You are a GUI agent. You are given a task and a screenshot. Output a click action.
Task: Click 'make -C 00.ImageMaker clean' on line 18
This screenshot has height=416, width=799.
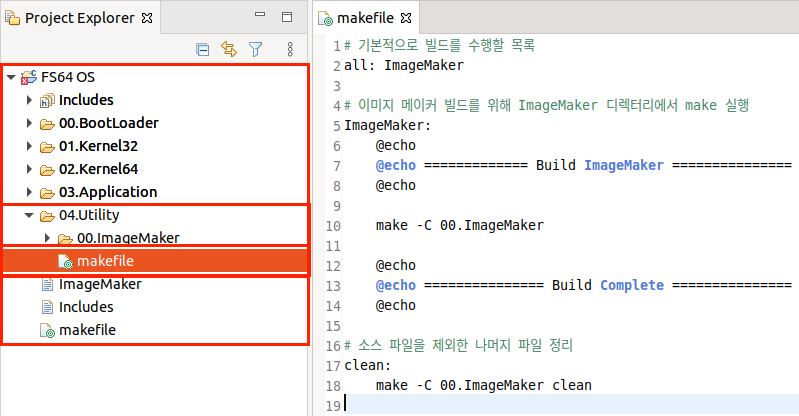click(484, 385)
